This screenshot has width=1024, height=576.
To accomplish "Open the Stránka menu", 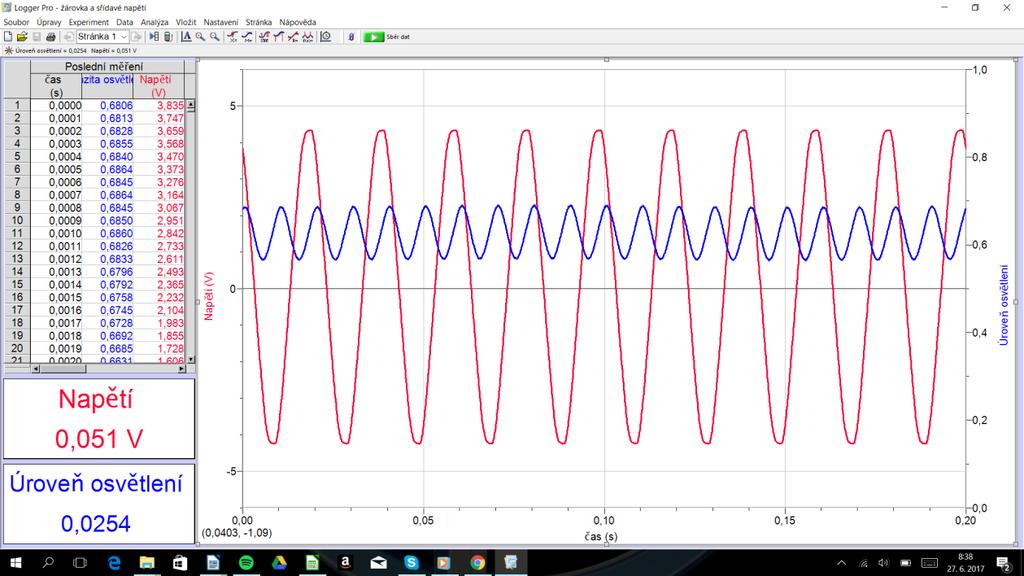I will coord(259,22).
